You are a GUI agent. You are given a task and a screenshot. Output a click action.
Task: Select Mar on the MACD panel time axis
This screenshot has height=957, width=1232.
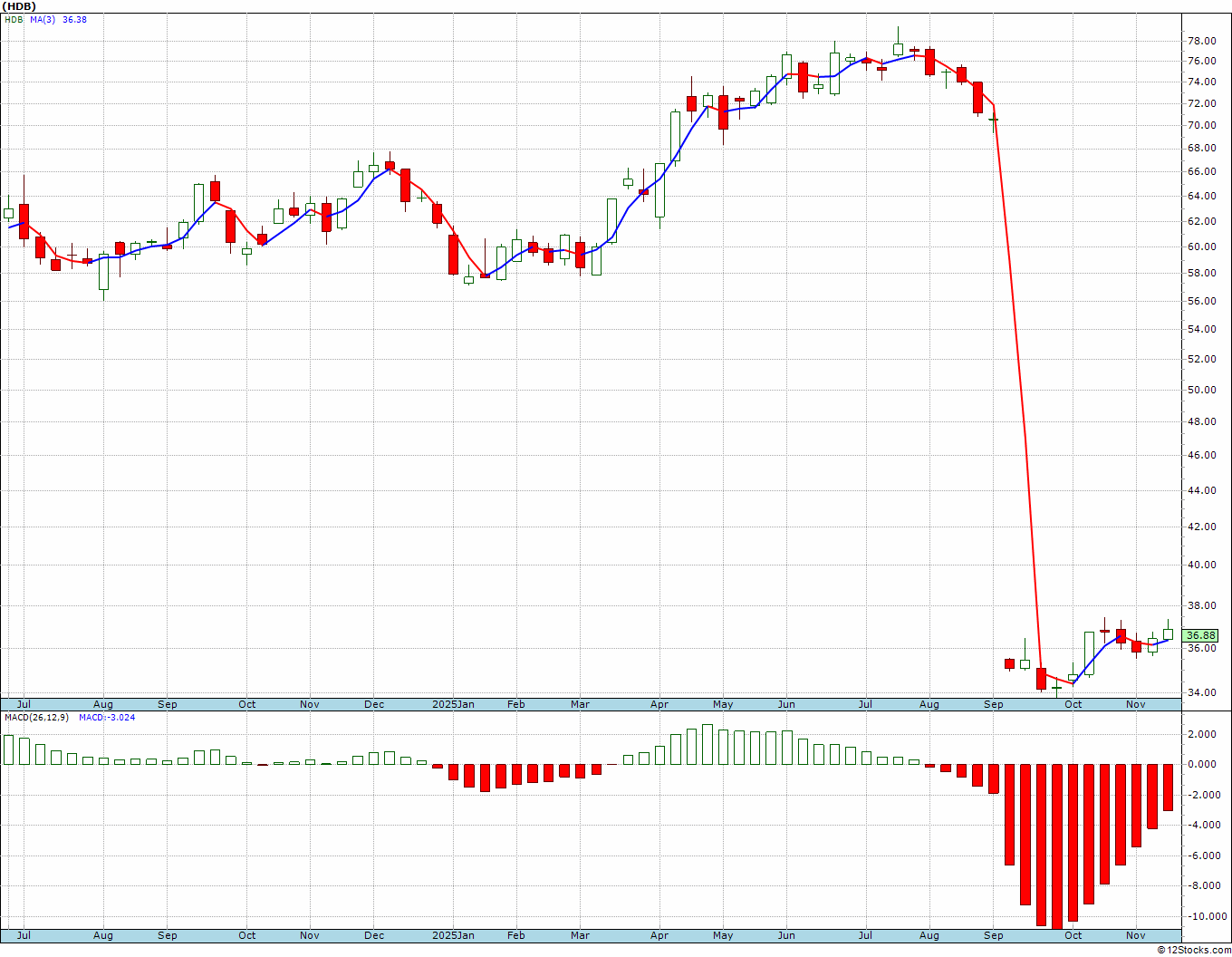tap(580, 935)
